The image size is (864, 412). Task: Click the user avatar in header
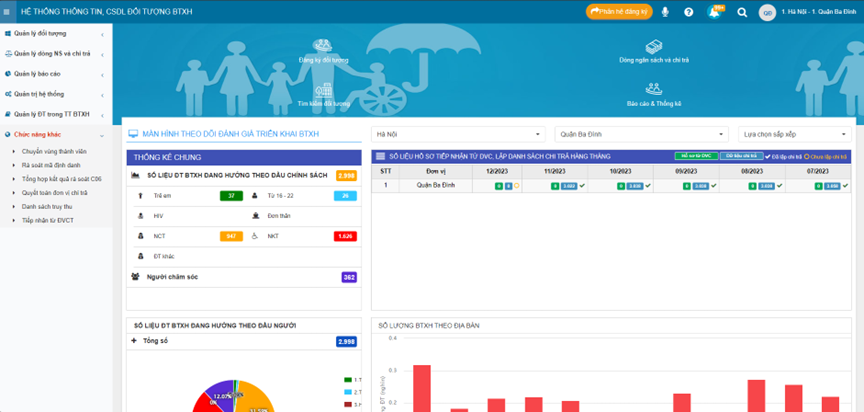767,12
